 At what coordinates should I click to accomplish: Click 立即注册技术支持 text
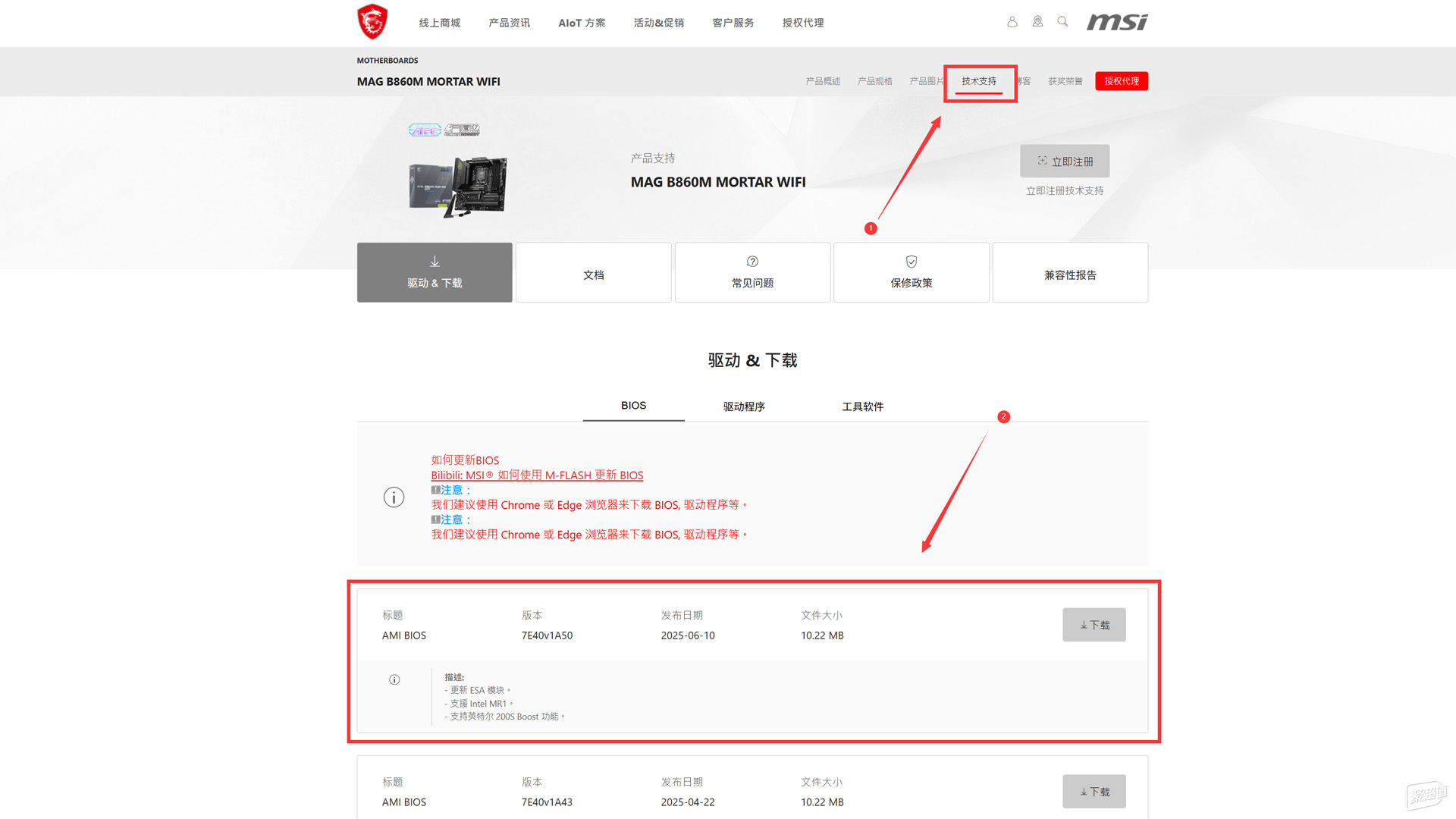click(1065, 191)
